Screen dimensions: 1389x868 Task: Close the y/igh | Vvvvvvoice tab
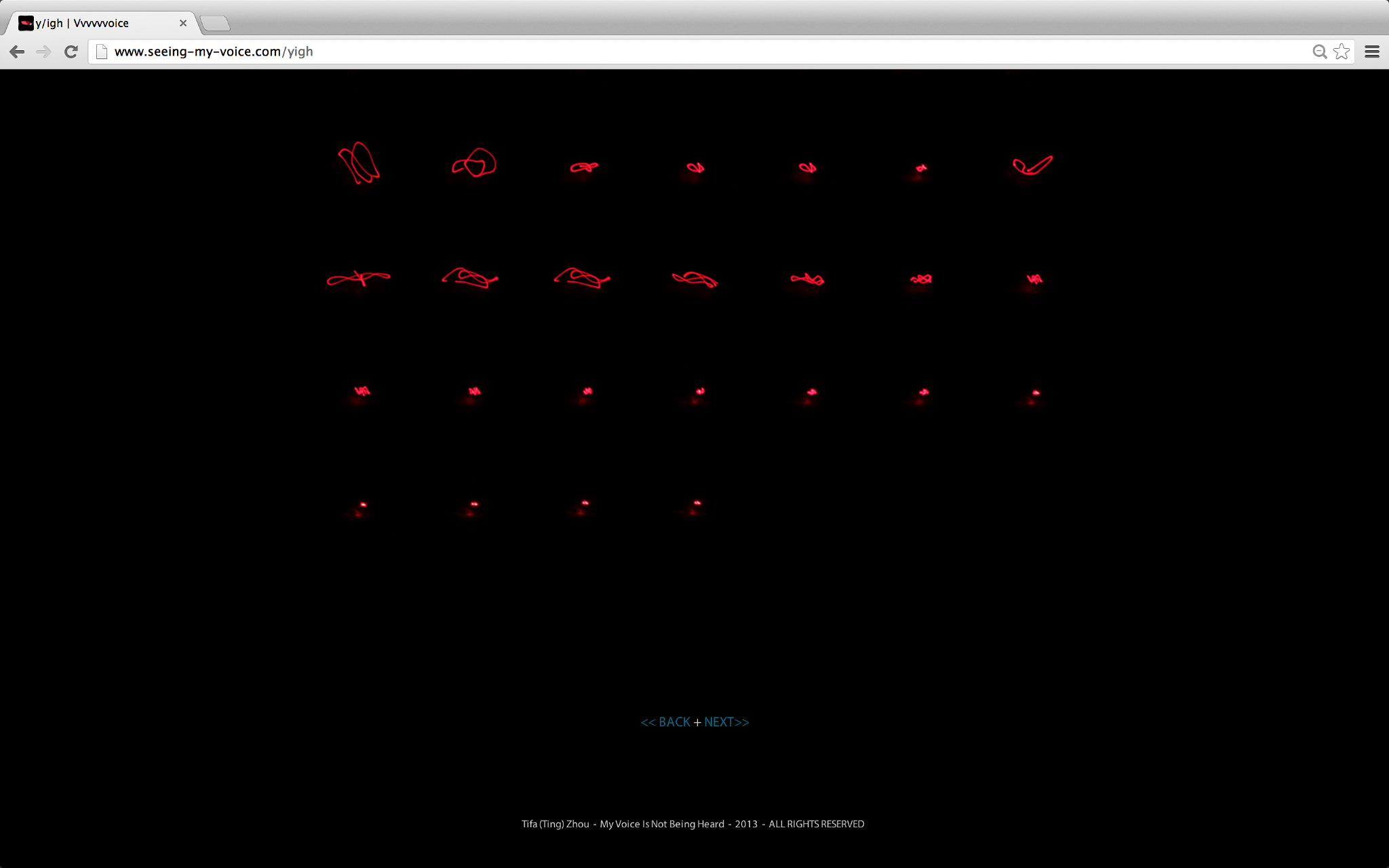(x=183, y=23)
